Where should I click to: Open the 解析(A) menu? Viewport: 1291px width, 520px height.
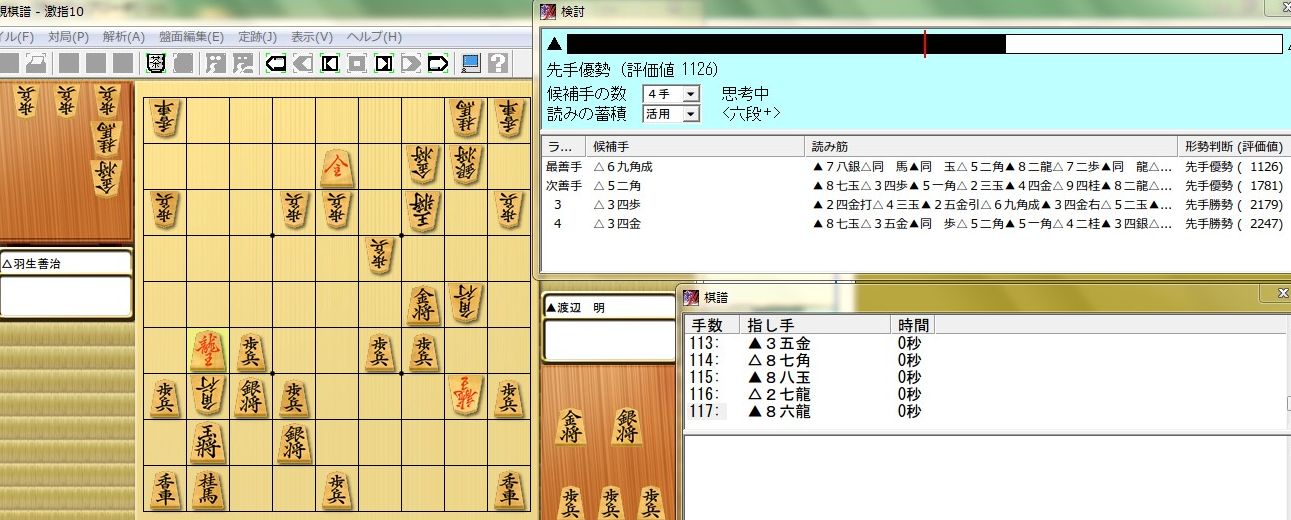tap(123, 37)
